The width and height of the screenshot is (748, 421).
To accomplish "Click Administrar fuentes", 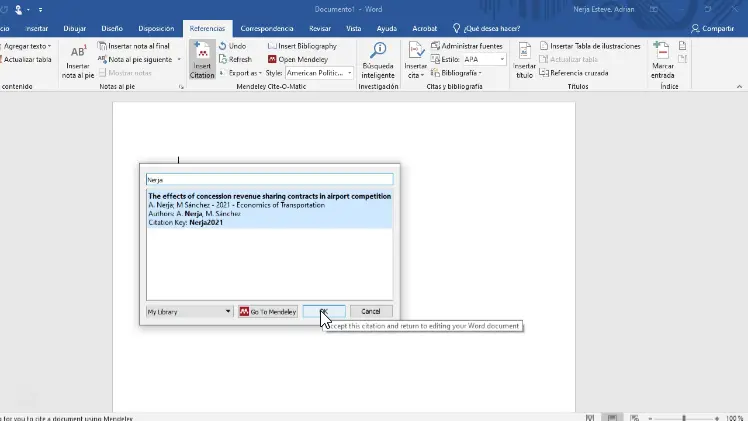I will tap(467, 46).
